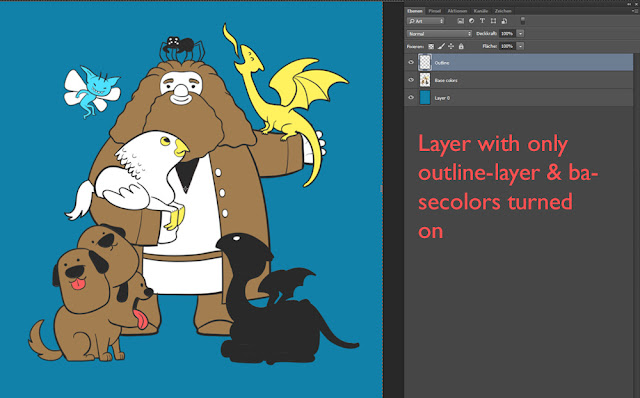This screenshot has width=640, height=398.
Task: Select the Layer 0 name
Action: (442, 98)
